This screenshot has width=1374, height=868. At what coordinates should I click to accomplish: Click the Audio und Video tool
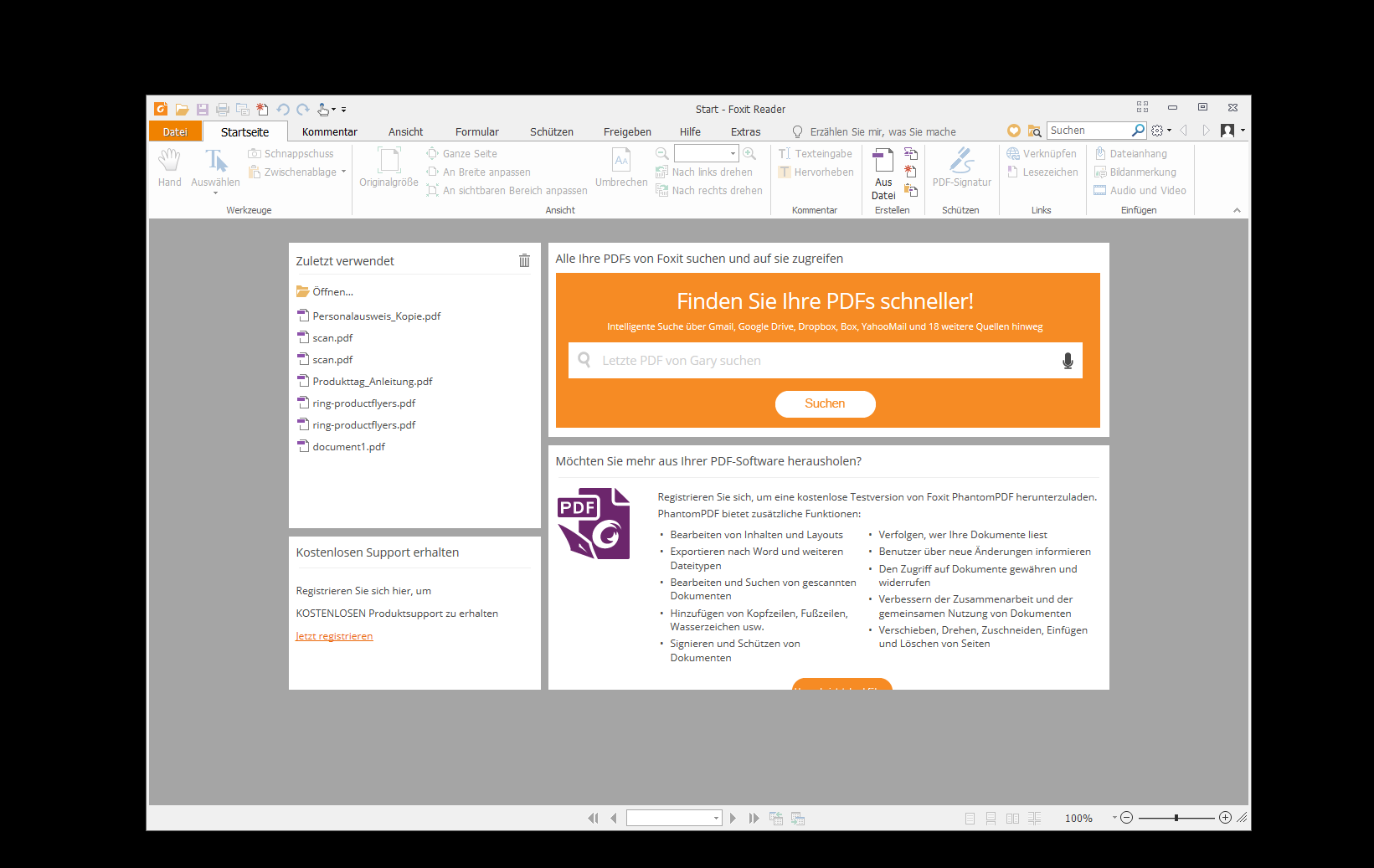click(x=1140, y=191)
